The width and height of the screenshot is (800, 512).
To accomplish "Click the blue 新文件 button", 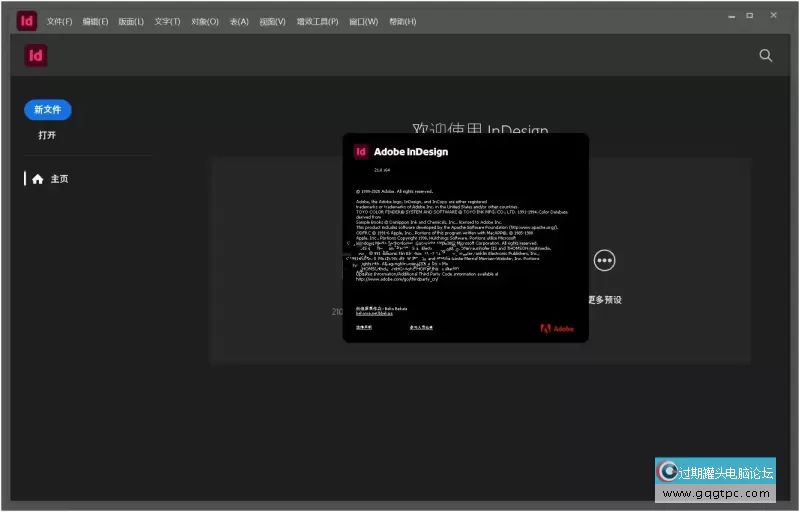I will [x=48, y=110].
